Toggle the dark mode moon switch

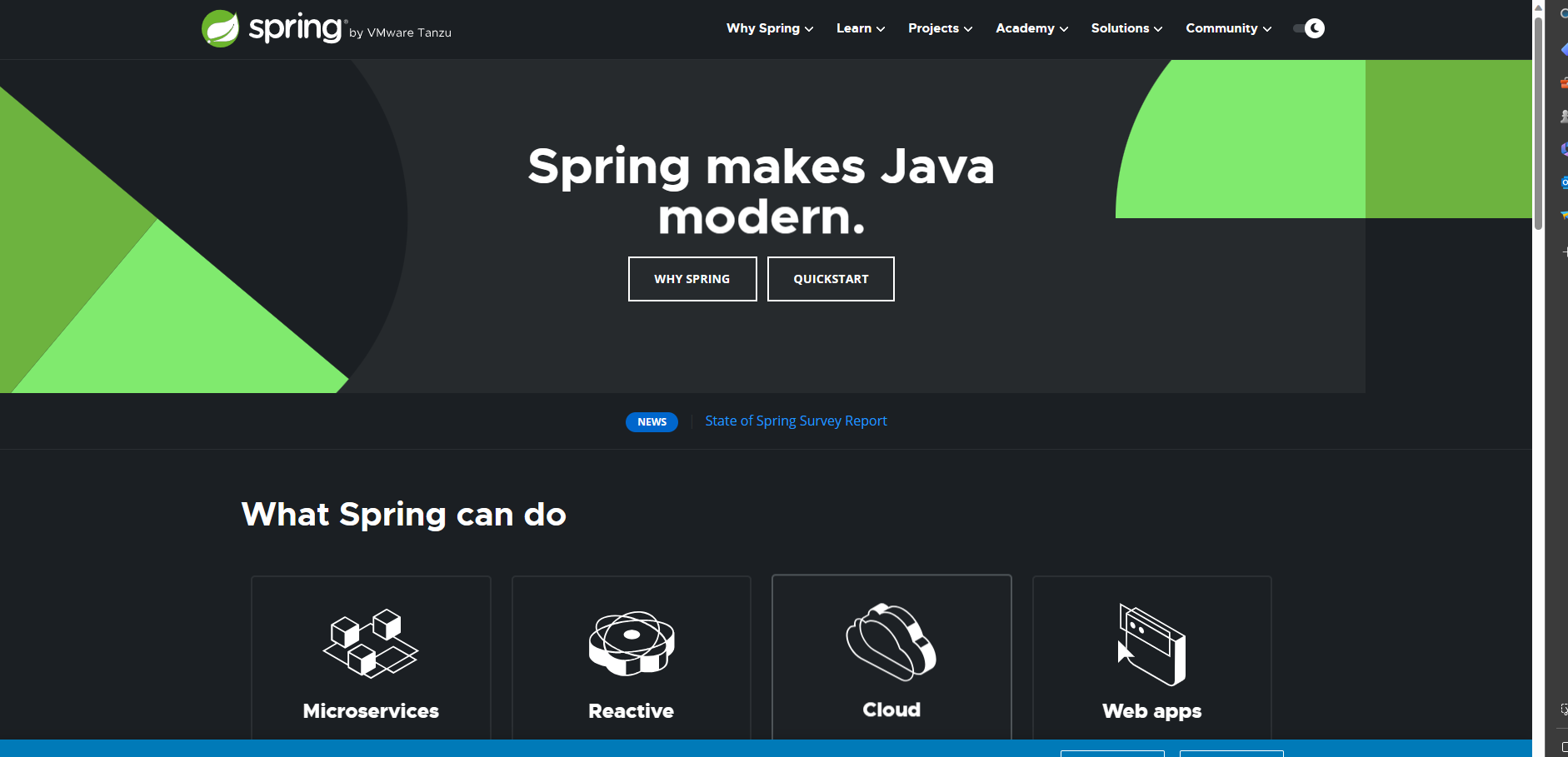(1309, 28)
